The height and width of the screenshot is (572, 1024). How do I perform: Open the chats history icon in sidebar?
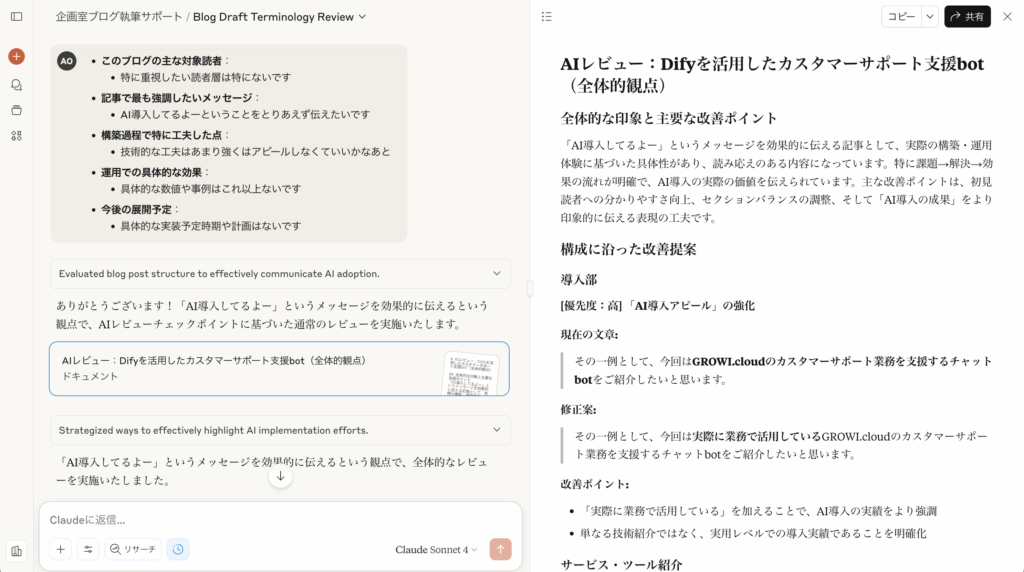(x=16, y=84)
